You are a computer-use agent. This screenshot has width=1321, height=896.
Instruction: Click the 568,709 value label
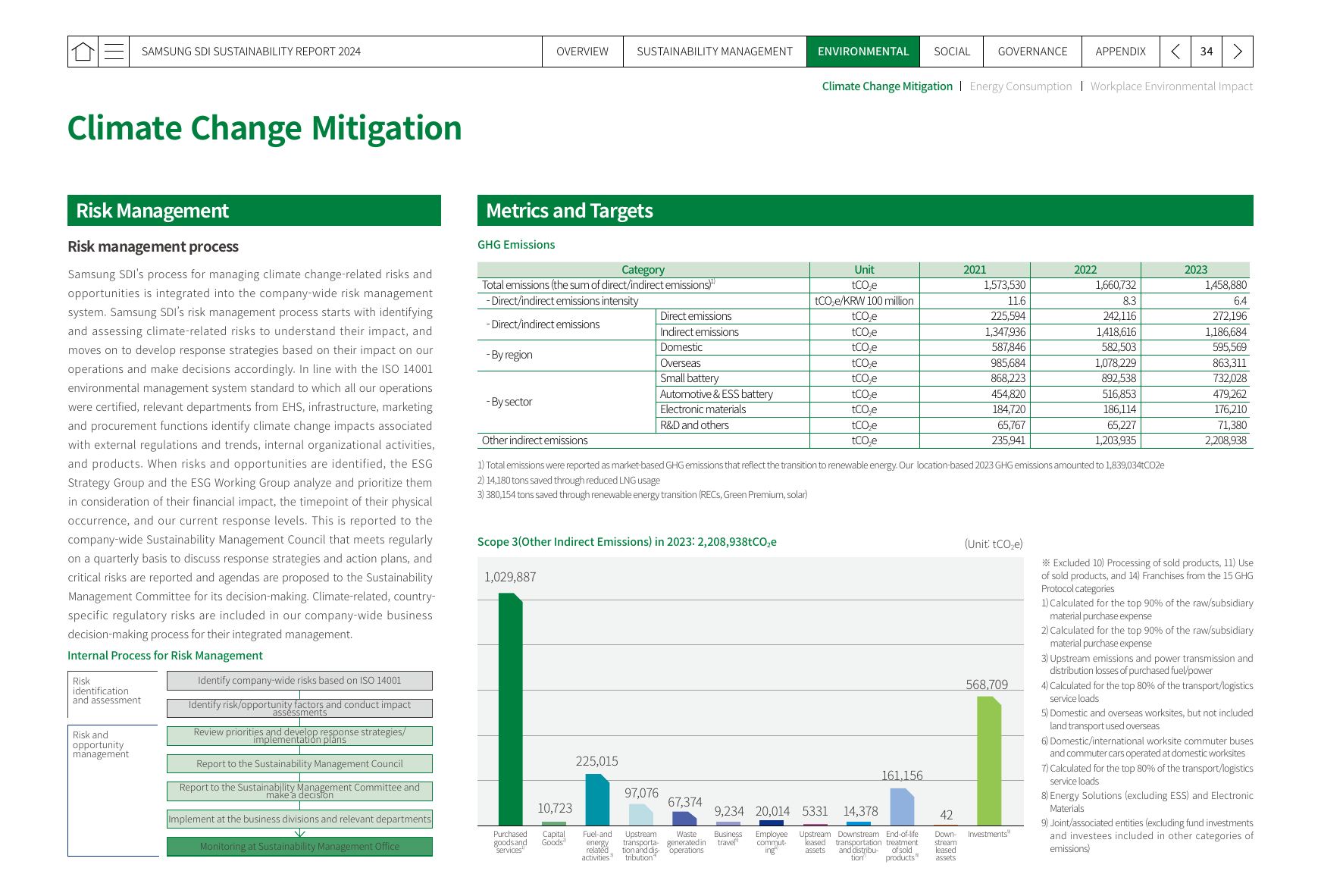coord(987,685)
